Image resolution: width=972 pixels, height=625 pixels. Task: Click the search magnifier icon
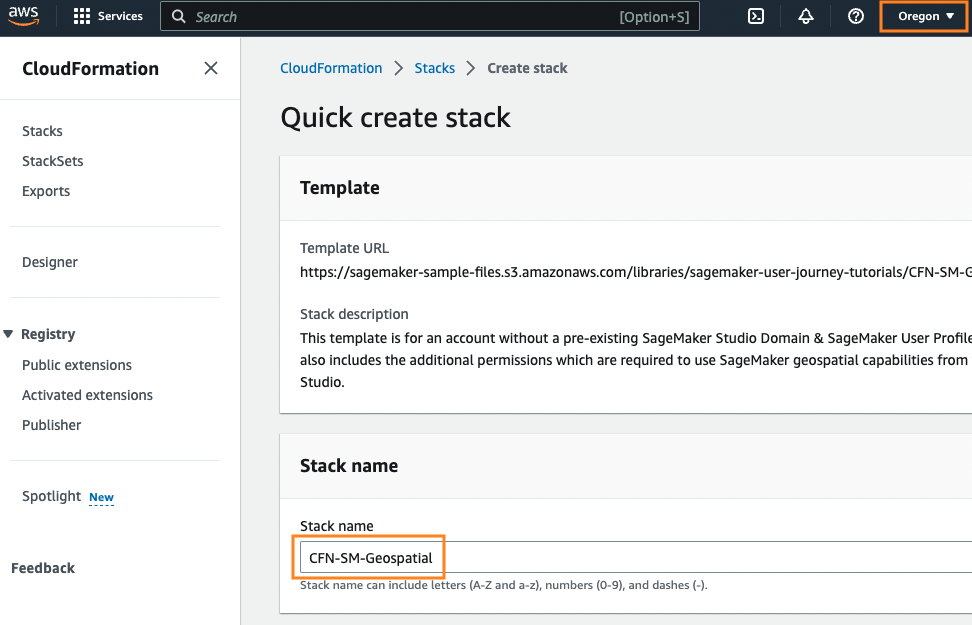coord(179,16)
